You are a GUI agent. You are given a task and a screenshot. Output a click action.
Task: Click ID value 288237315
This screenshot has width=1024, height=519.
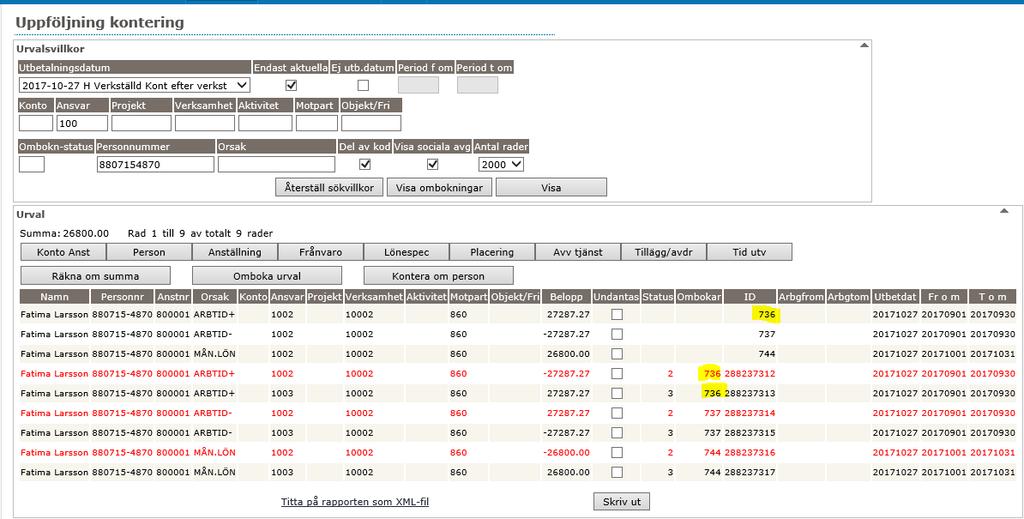(x=750, y=433)
